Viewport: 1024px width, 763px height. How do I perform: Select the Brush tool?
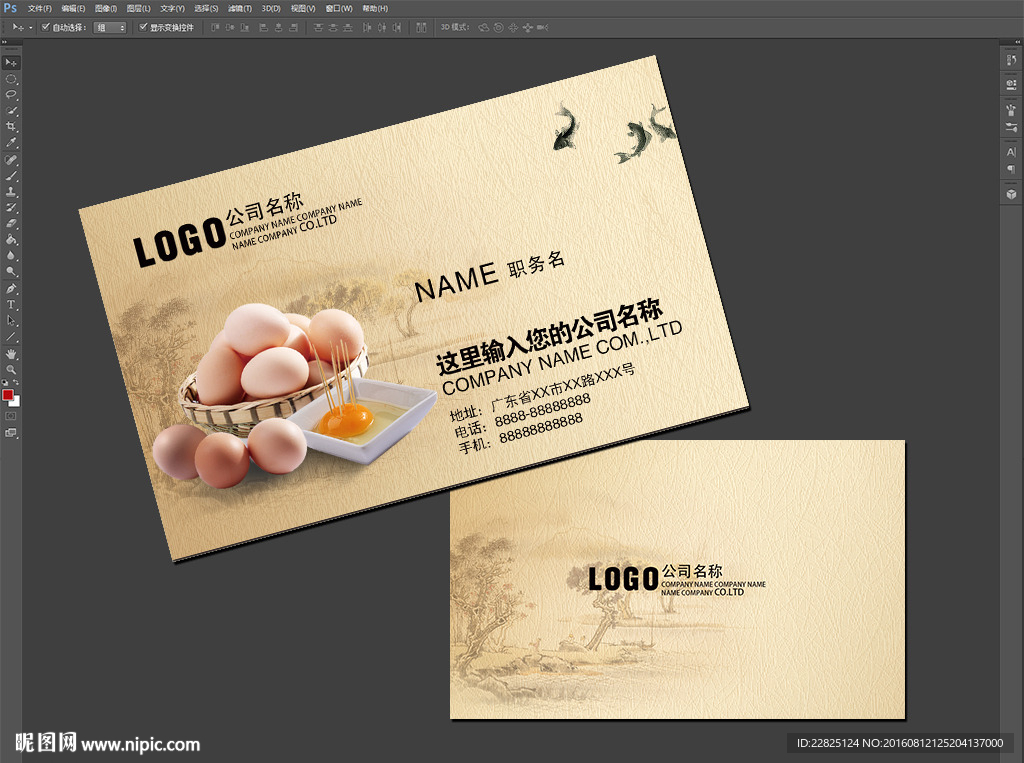coord(11,176)
